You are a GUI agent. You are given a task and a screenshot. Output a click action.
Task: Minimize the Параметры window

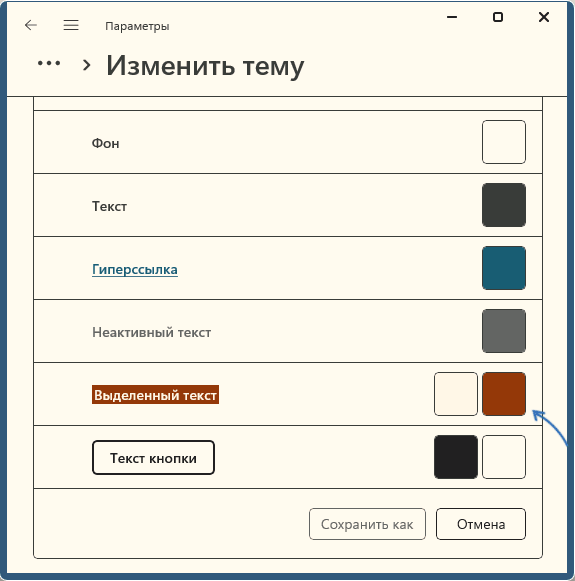tap(452, 17)
